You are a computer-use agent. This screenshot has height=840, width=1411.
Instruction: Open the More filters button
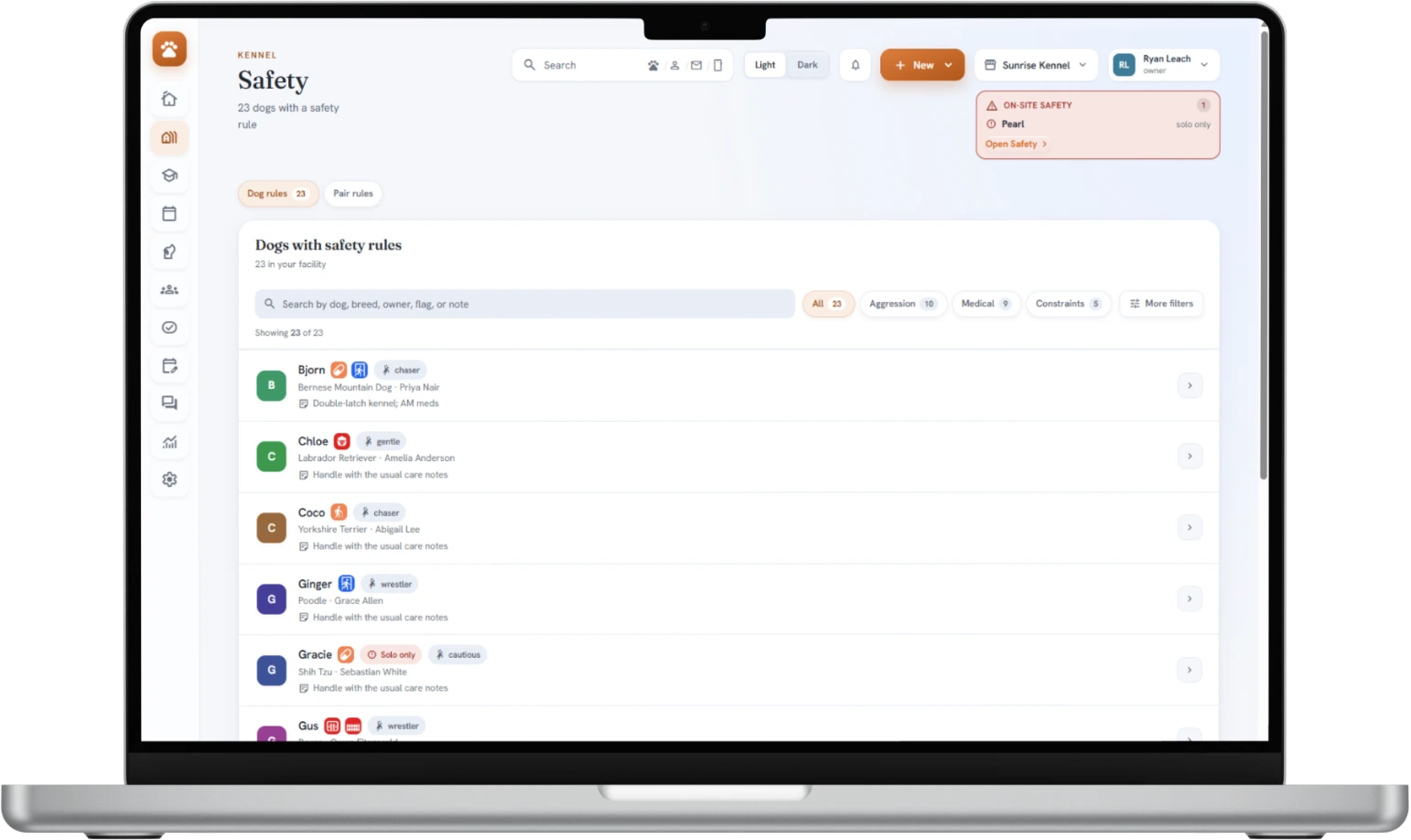click(x=1161, y=304)
